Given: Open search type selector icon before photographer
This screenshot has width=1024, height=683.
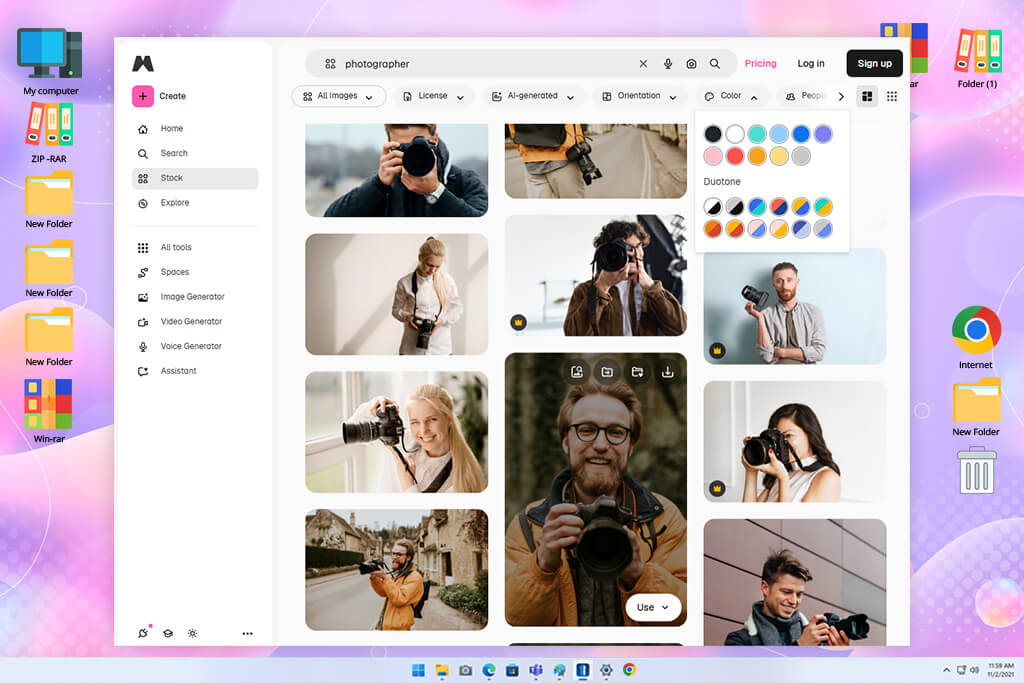Looking at the screenshot, I should click(330, 63).
